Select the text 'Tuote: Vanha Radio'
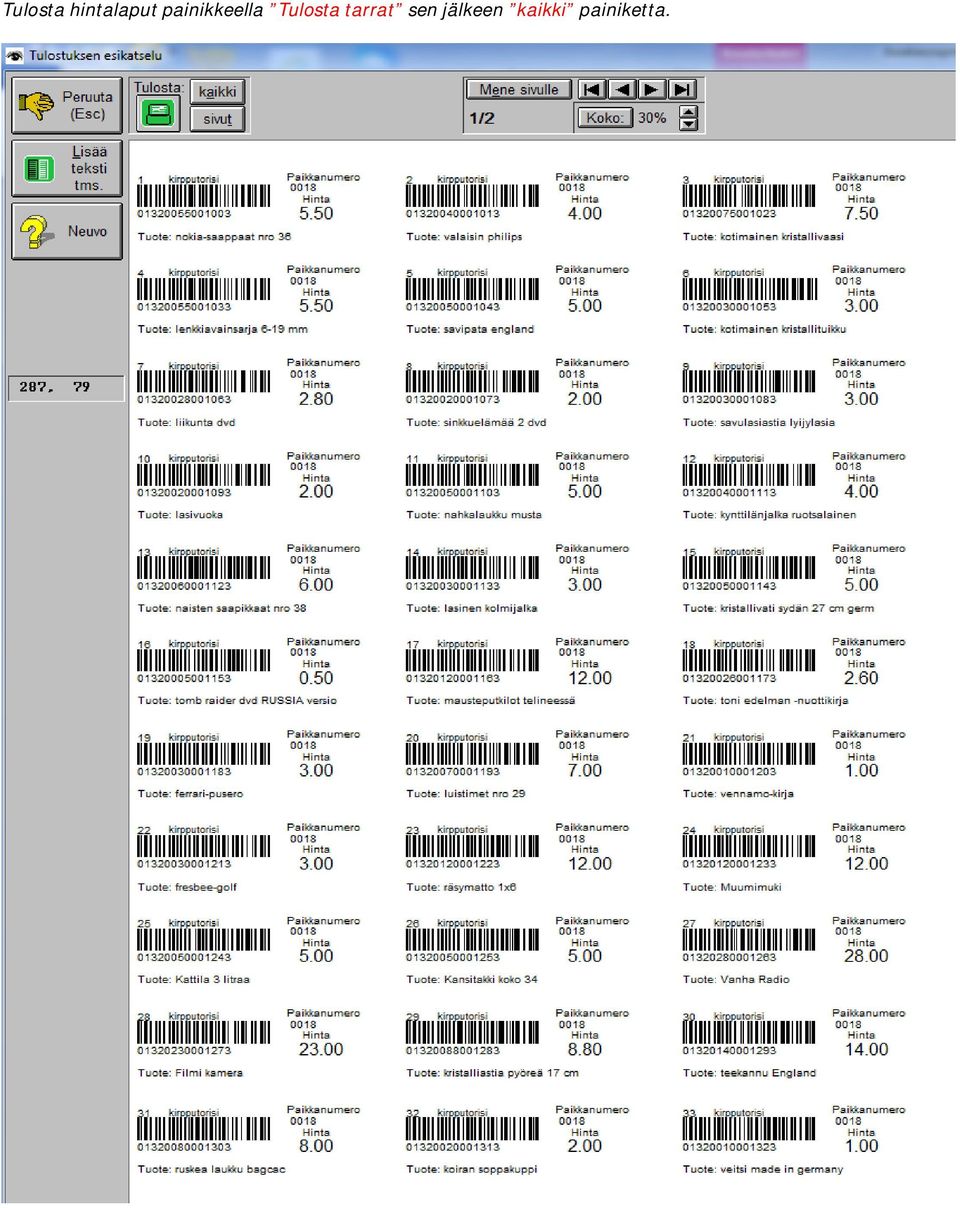The image size is (960, 1208). (x=737, y=979)
